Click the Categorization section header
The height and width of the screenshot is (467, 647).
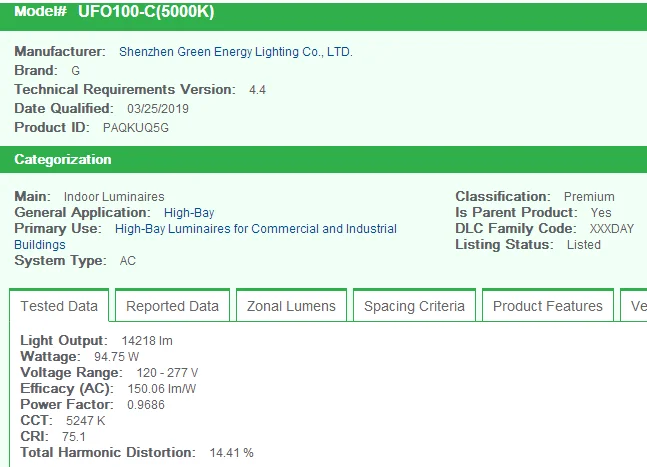[63, 160]
